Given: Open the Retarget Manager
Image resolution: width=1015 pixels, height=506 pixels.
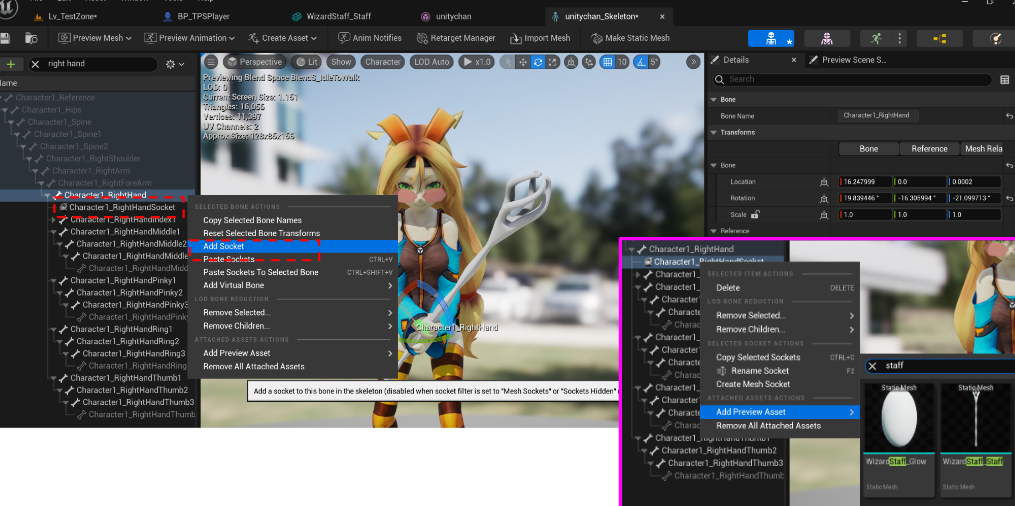Looking at the screenshot, I should (456, 38).
